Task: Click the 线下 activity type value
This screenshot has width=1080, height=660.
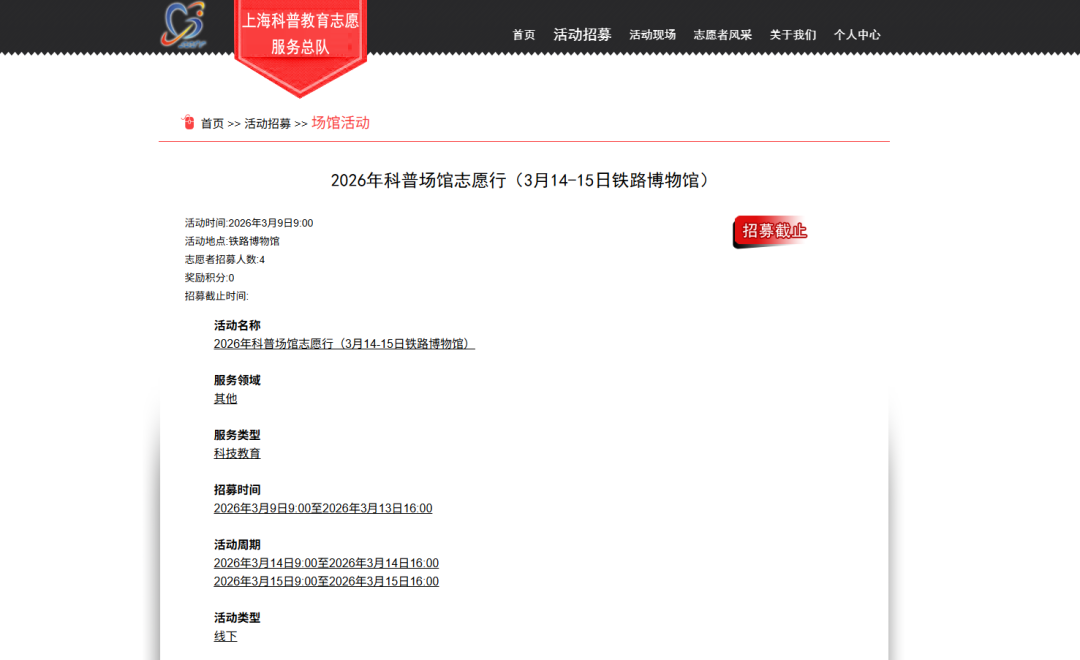Action: [225, 637]
